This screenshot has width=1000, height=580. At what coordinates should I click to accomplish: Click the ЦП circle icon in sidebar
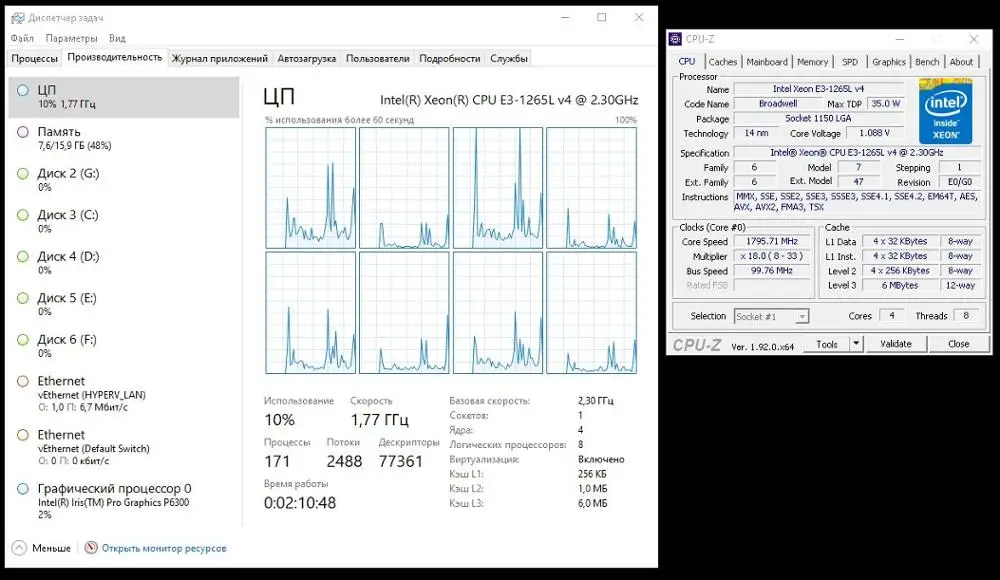(23, 91)
